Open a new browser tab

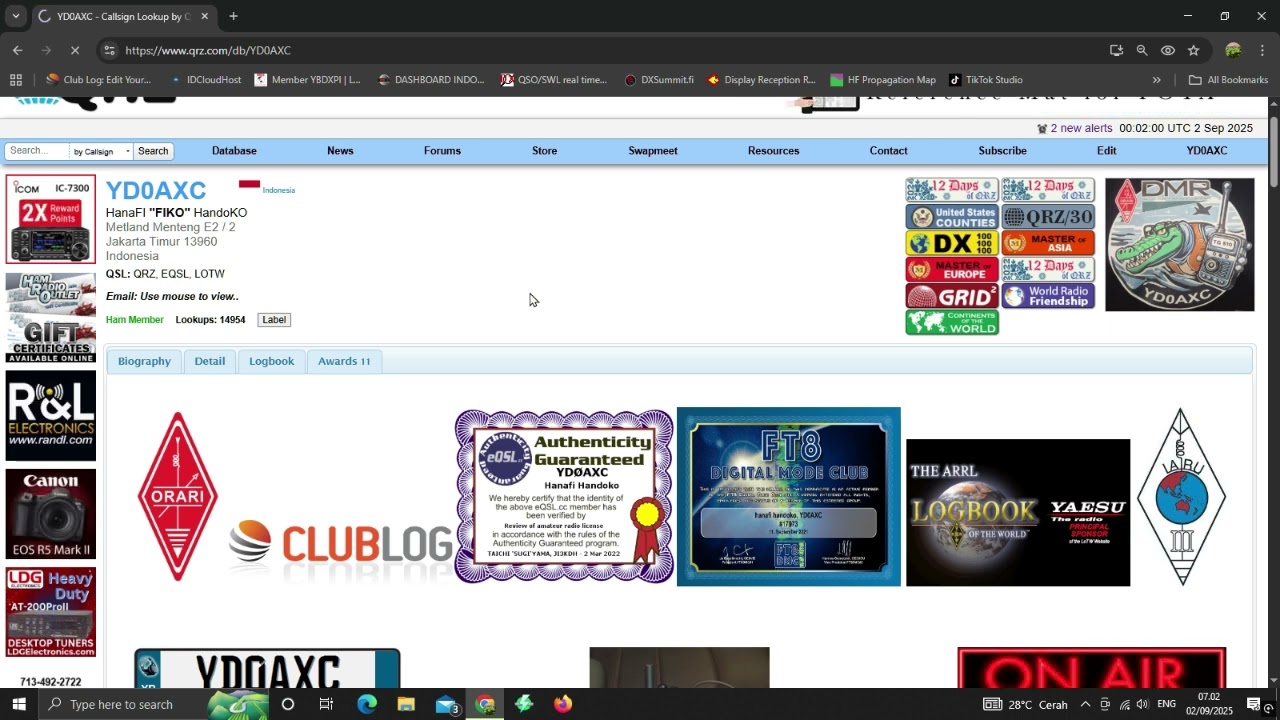point(233,16)
